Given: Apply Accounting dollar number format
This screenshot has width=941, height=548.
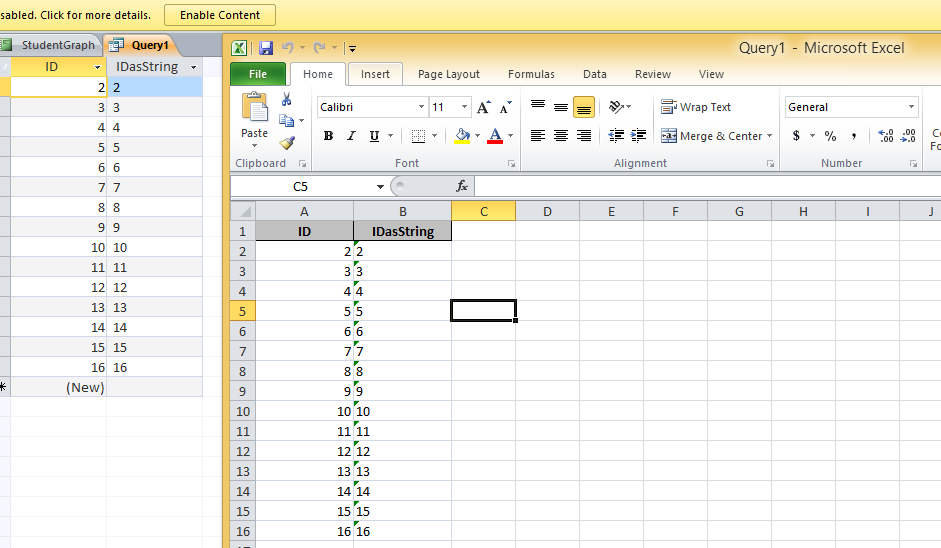Looking at the screenshot, I should (796, 136).
